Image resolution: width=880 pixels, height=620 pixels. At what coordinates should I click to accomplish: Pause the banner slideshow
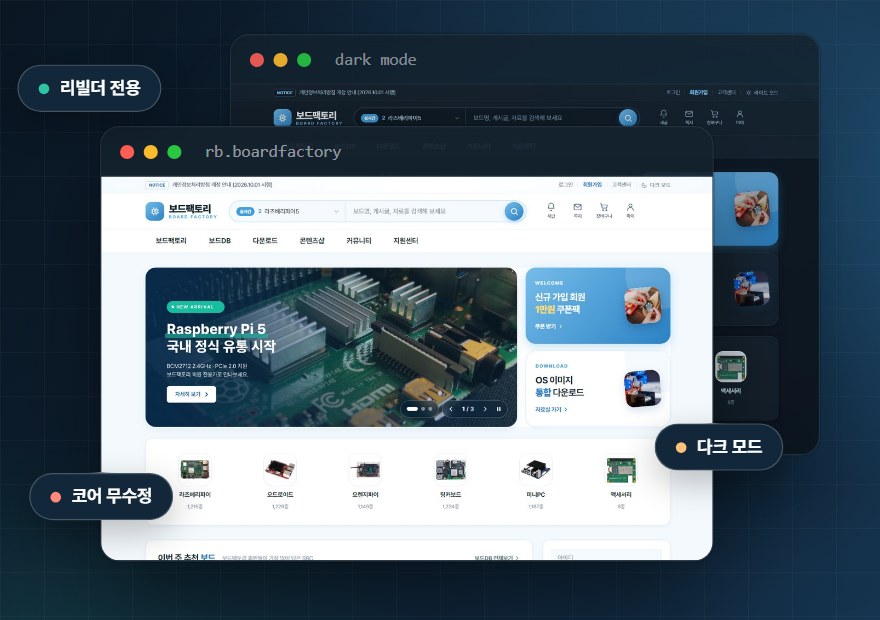tap(498, 409)
